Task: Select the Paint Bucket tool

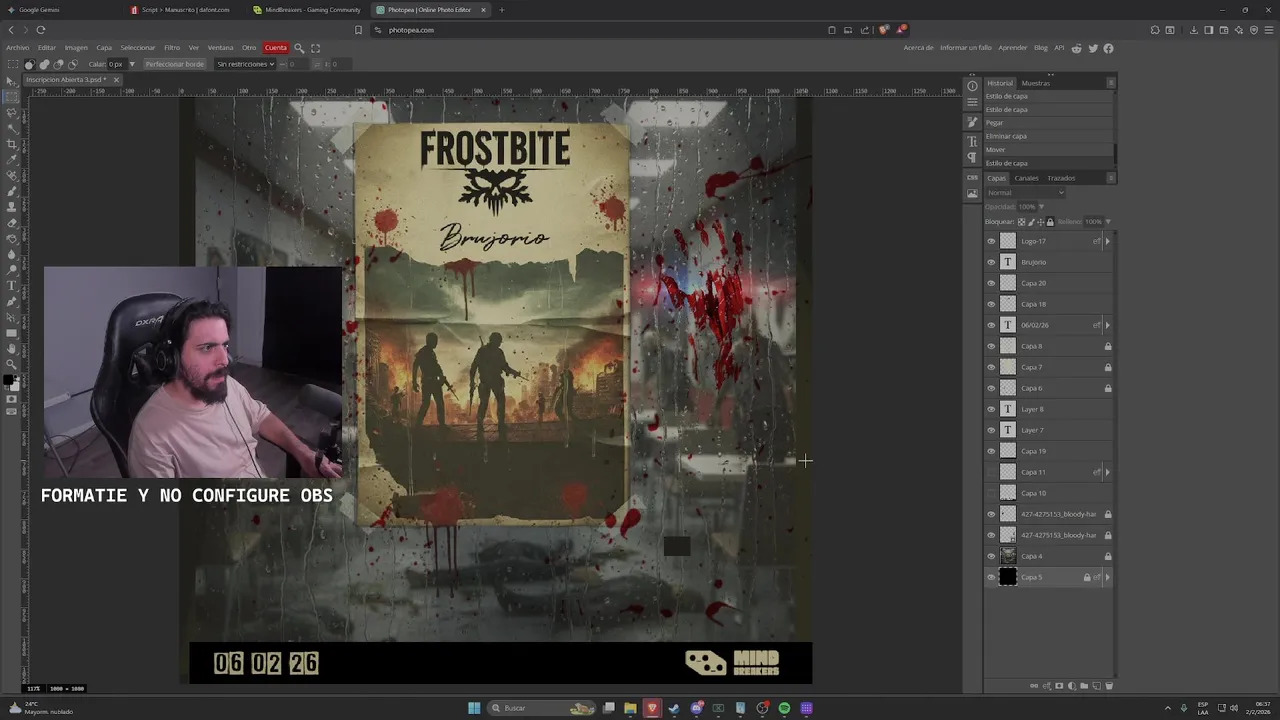Action: [12, 238]
